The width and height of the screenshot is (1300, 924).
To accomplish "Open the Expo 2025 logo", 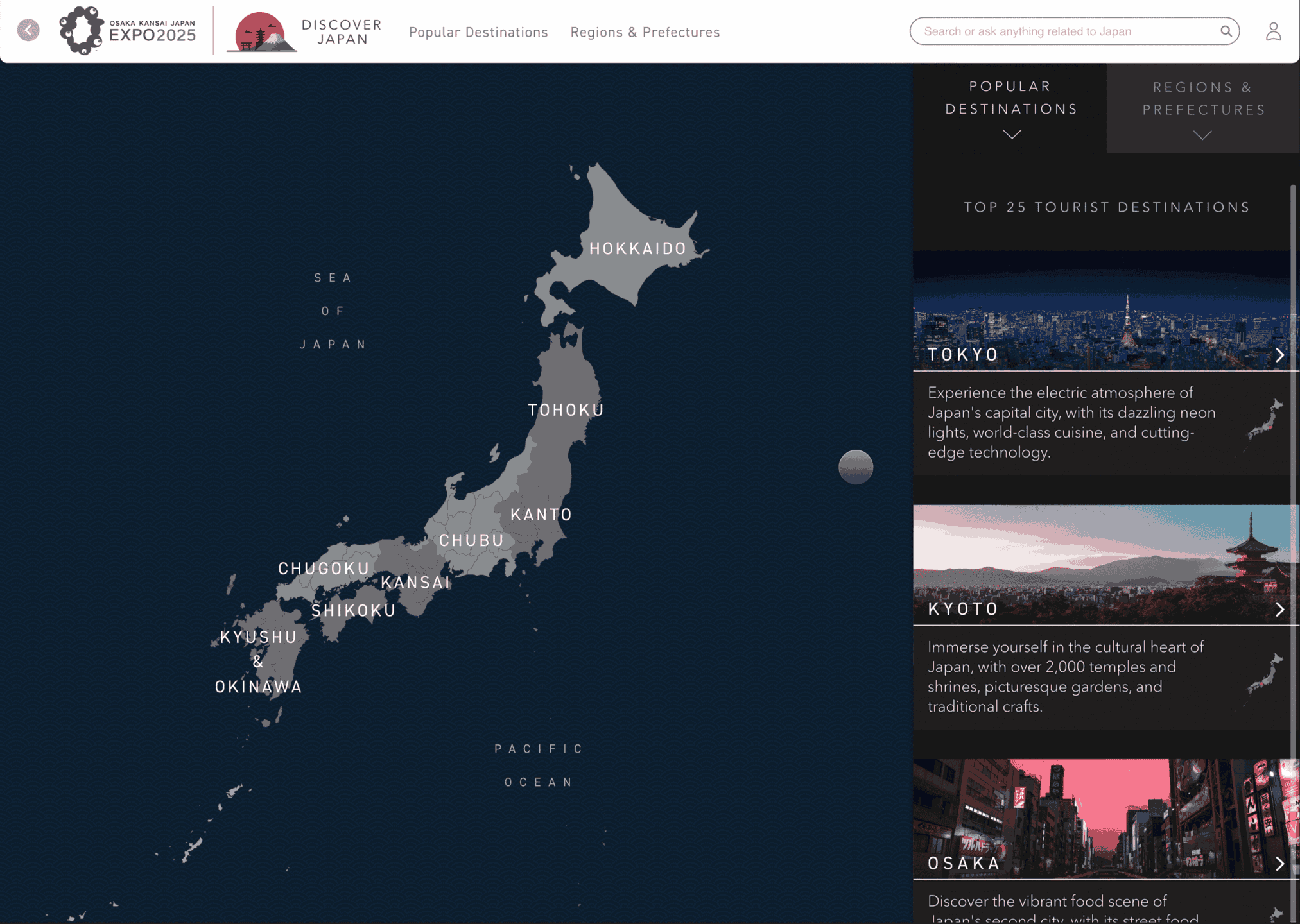I will click(127, 31).
